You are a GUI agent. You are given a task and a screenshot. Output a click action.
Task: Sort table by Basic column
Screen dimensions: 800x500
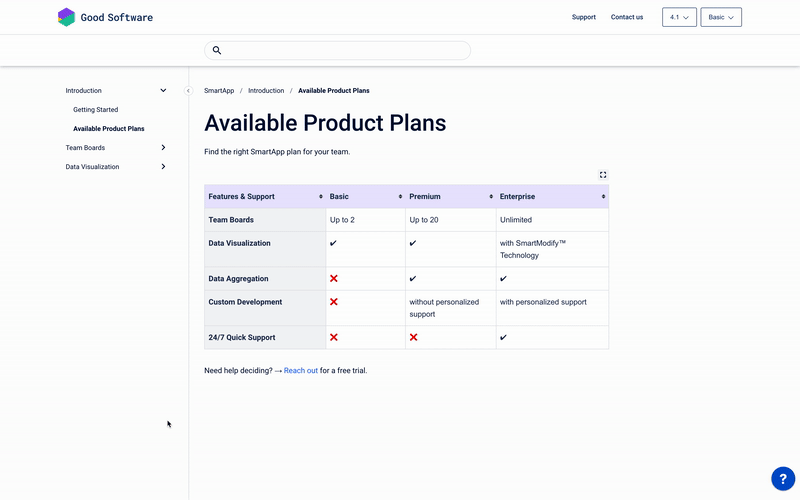(x=400, y=197)
